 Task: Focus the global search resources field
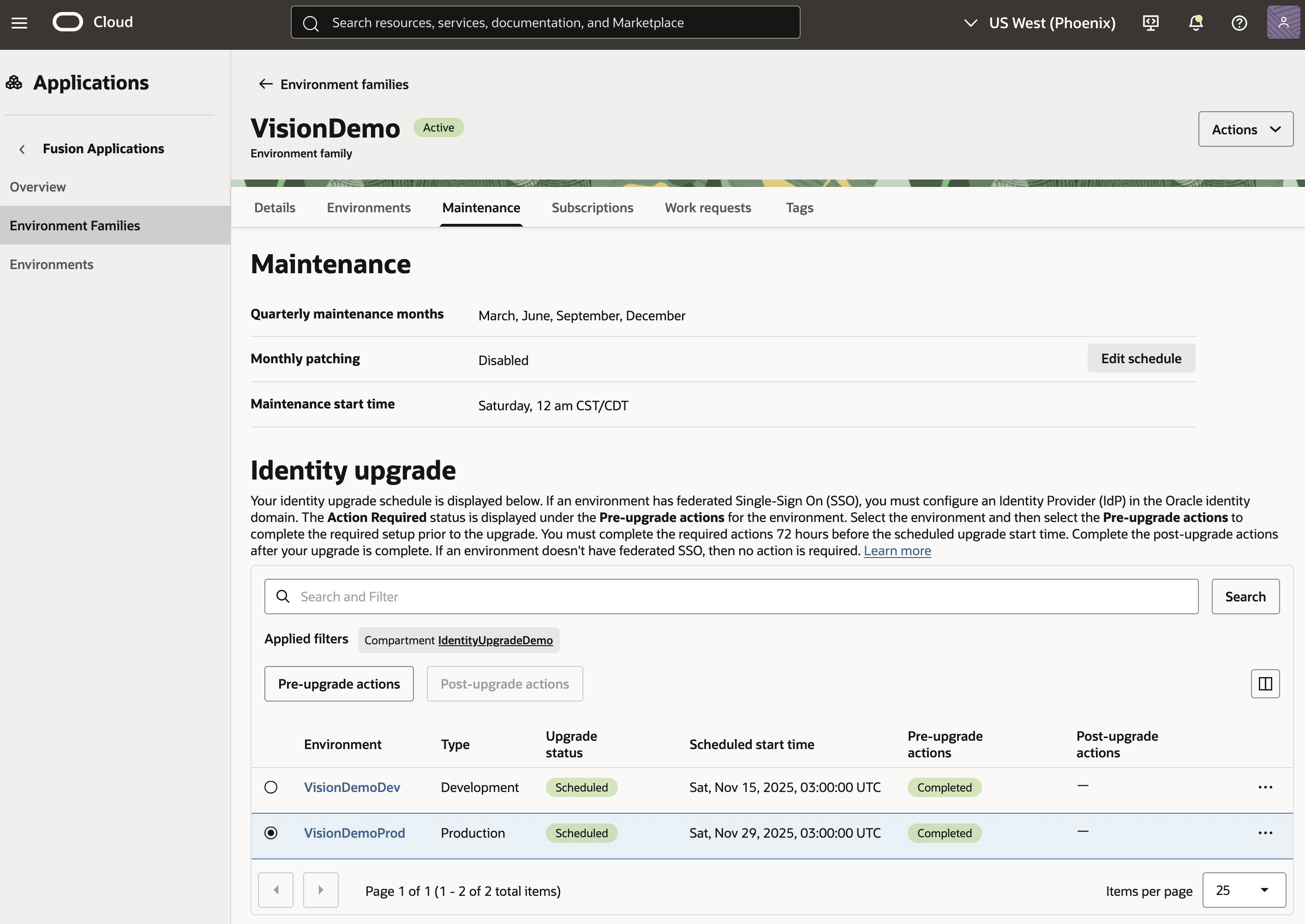pyautogui.click(x=545, y=23)
